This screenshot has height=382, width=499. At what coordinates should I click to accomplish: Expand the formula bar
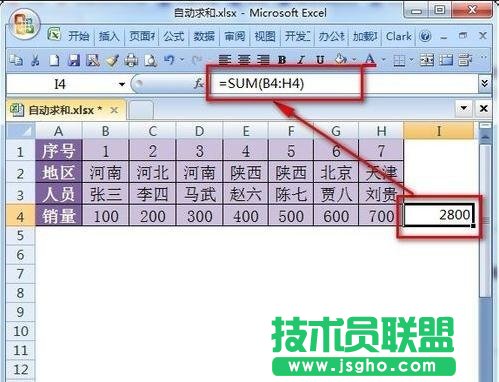pyautogui.click(x=485, y=83)
